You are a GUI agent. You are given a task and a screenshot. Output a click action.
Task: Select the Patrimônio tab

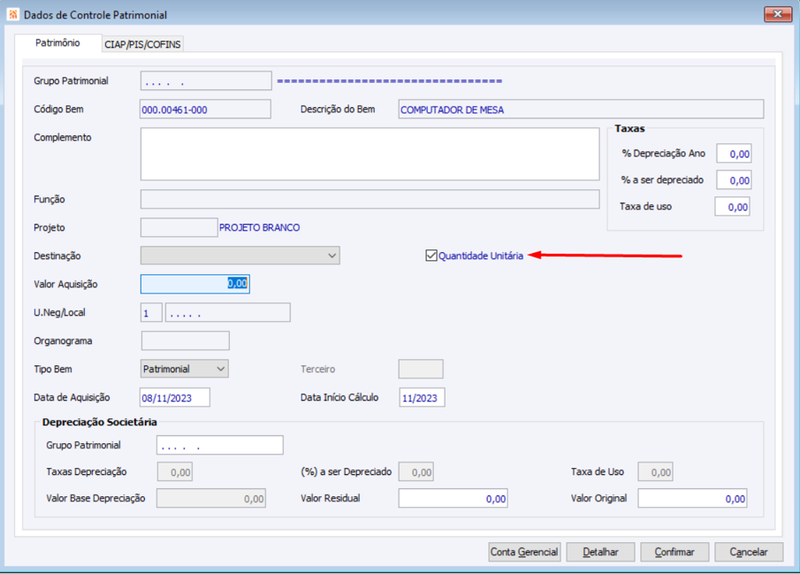[58, 43]
